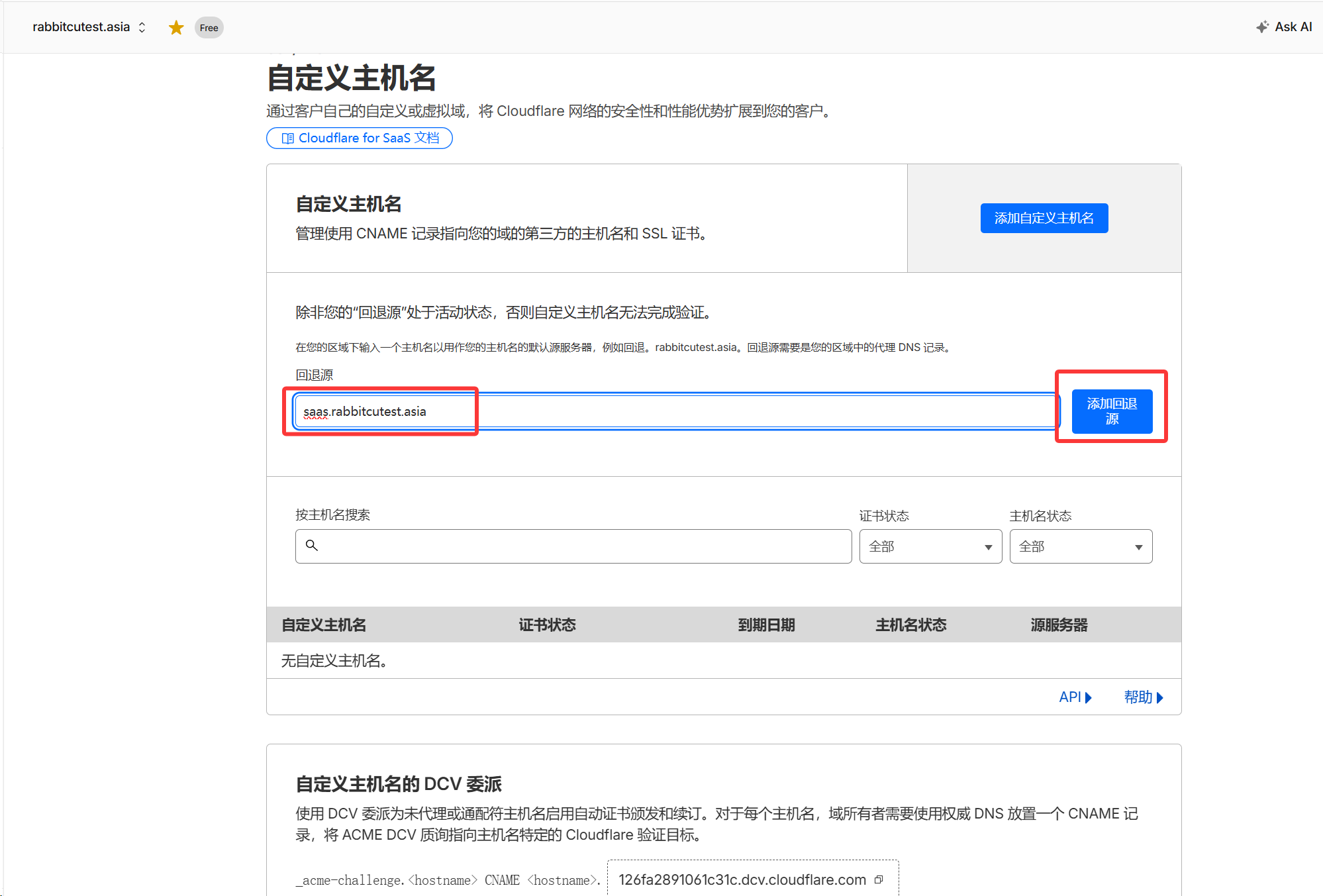
Task: Click the 自定义主机名 column header
Action: click(x=323, y=624)
